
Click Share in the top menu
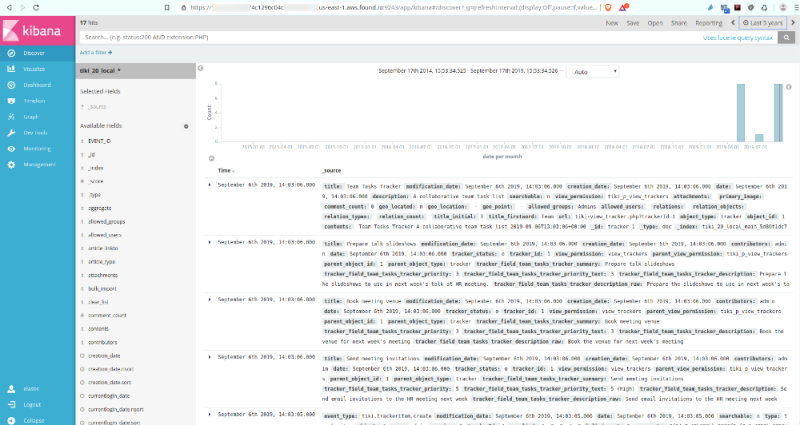coord(679,23)
